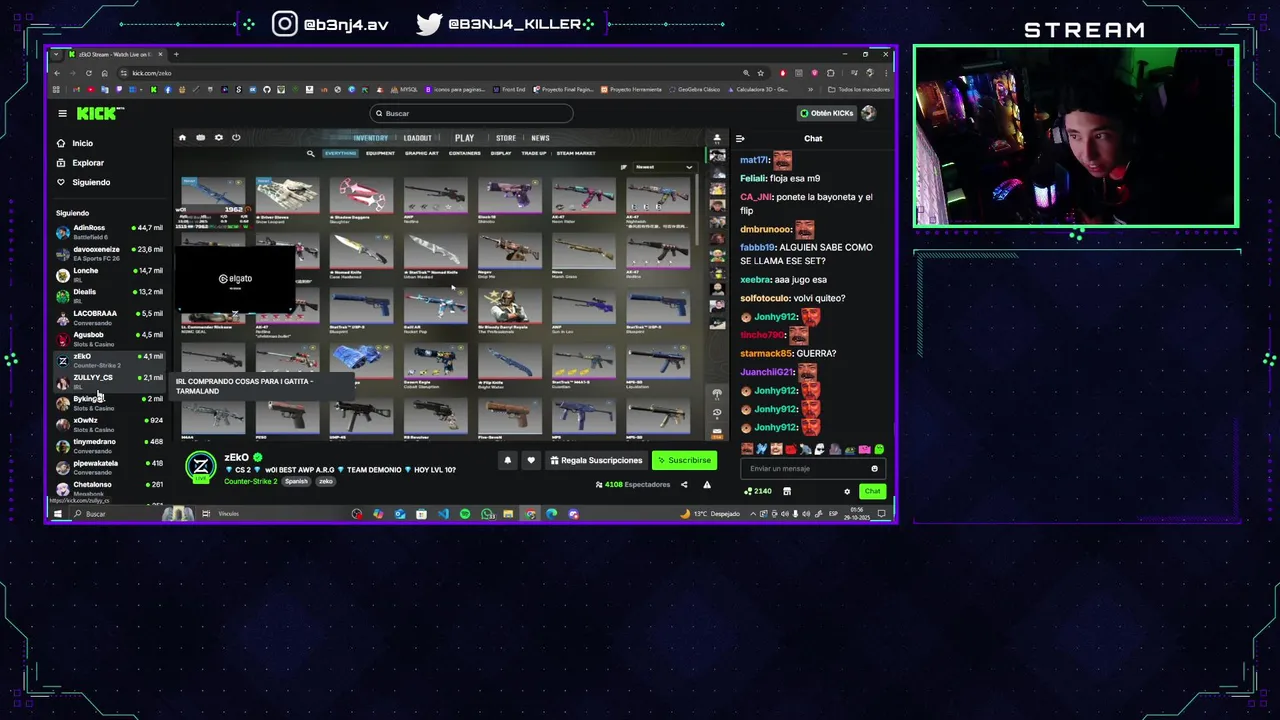
Task: Open pipewakatela channel from followed list
Action: coord(109,467)
